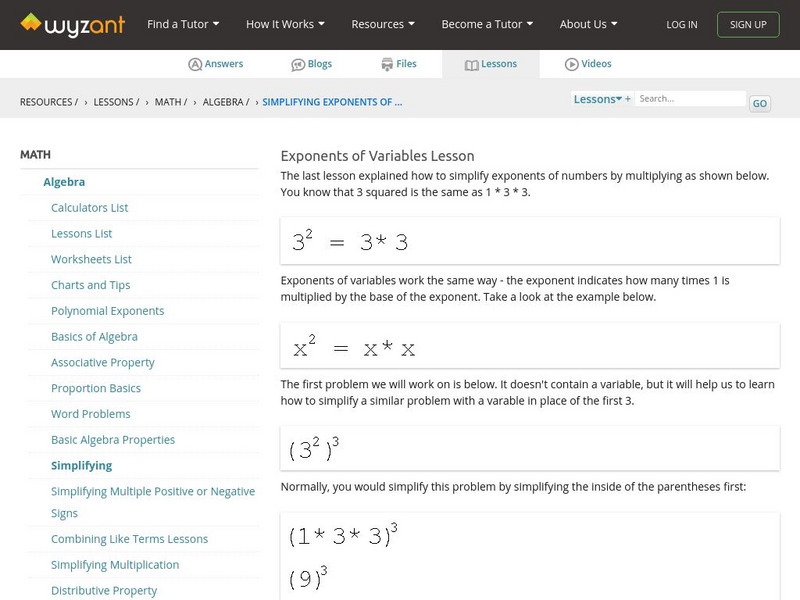Open the About Us menu
Image resolution: width=800 pixels, height=600 pixels.
click(588, 24)
